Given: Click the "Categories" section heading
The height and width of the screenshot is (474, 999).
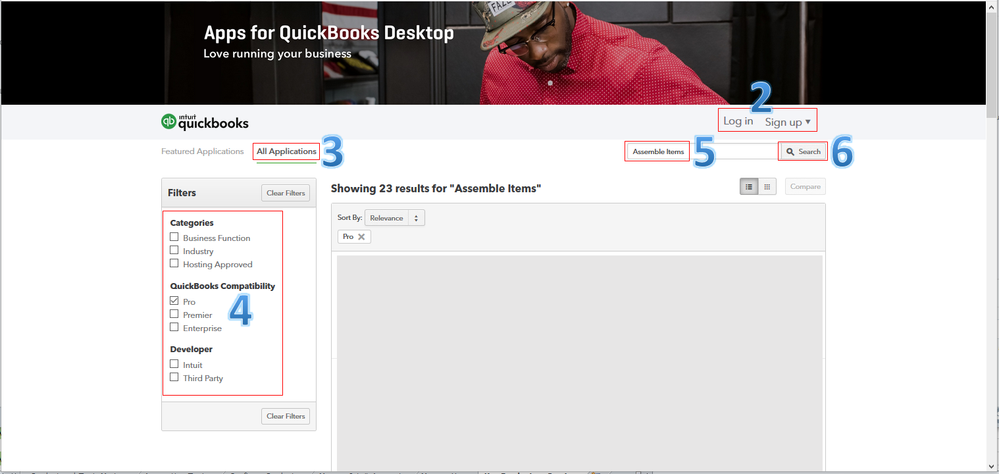Looking at the screenshot, I should coord(192,223).
